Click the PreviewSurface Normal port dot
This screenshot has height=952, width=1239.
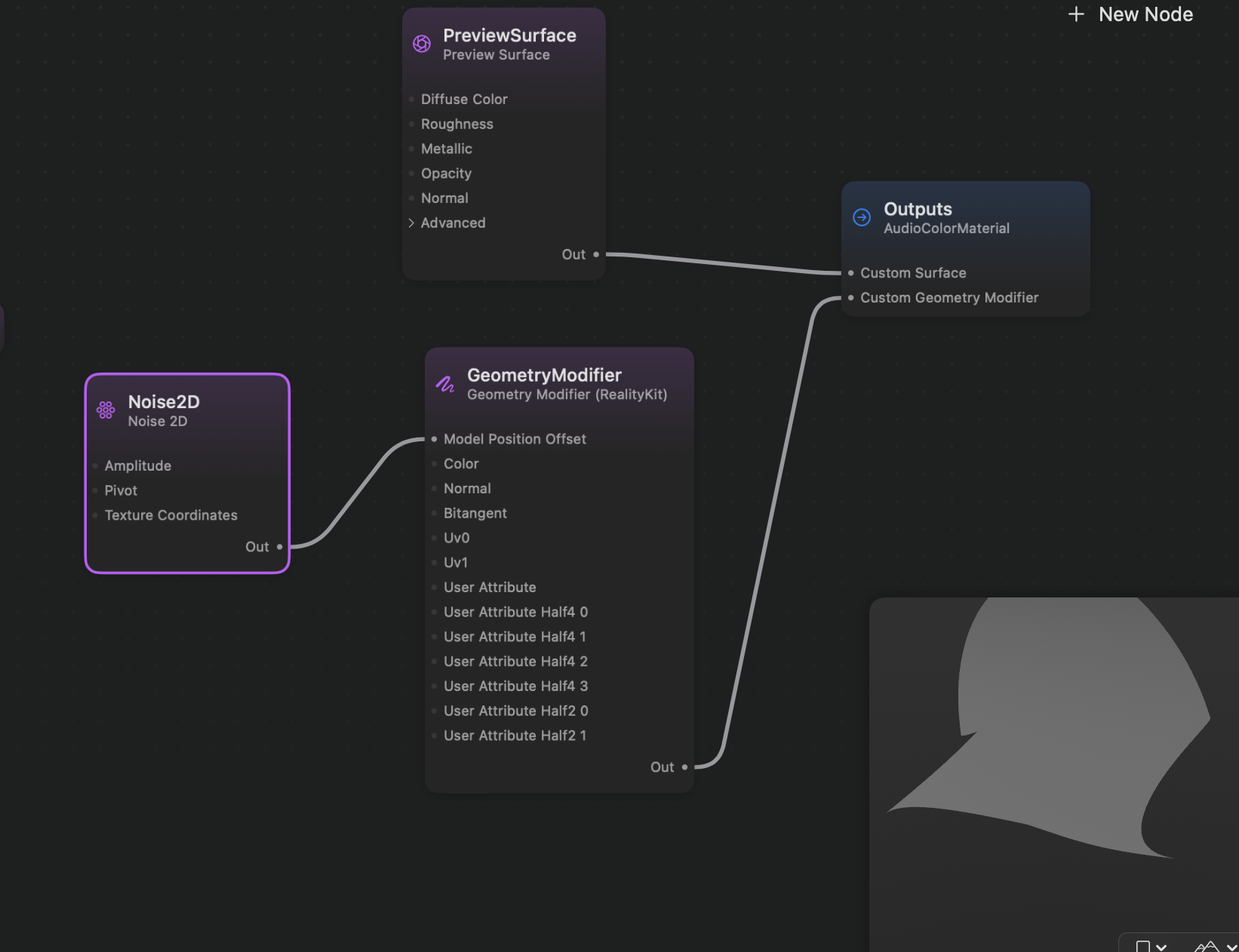[x=411, y=198]
